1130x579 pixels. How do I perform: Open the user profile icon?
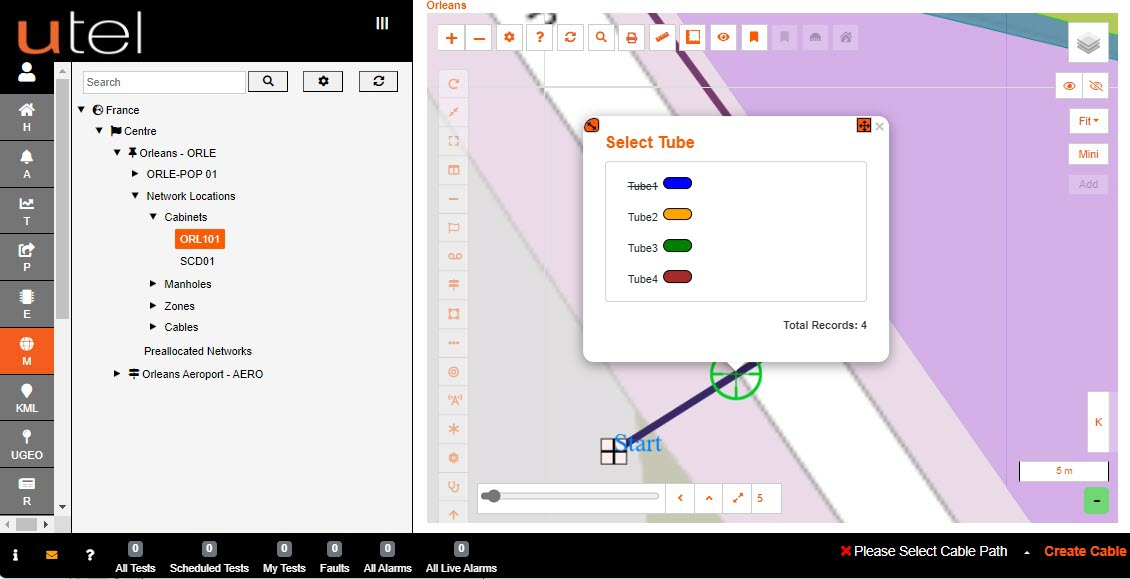pos(27,72)
